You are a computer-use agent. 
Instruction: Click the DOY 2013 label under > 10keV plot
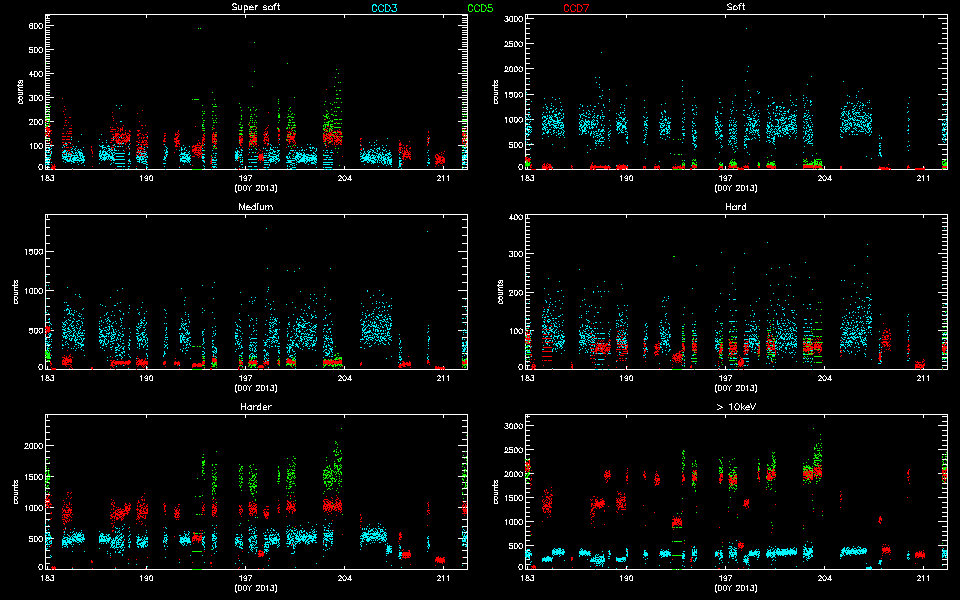coord(735,587)
